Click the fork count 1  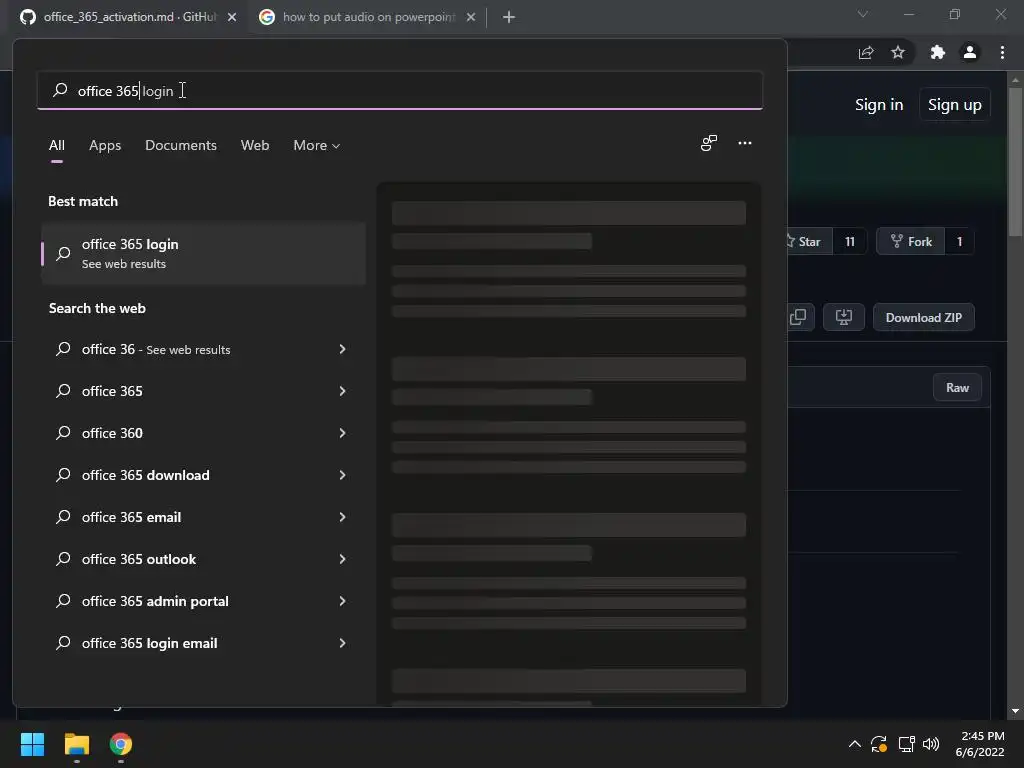959,242
